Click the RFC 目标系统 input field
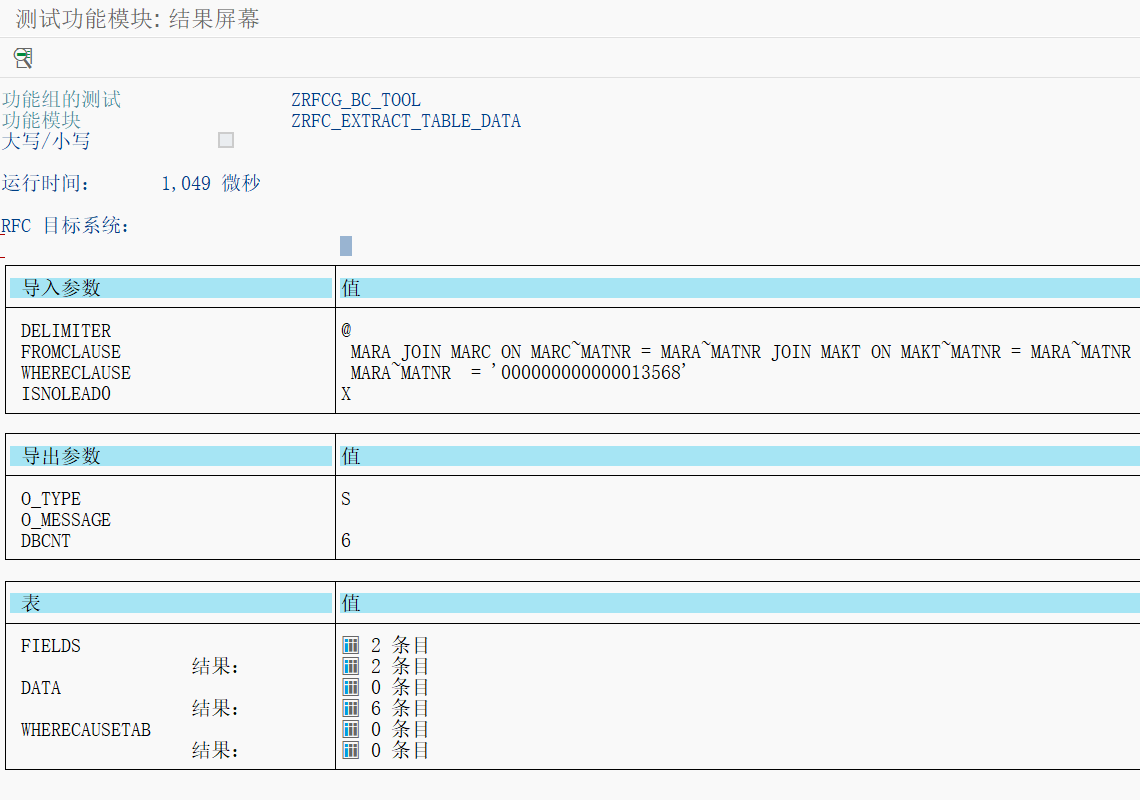 pyautogui.click(x=345, y=244)
